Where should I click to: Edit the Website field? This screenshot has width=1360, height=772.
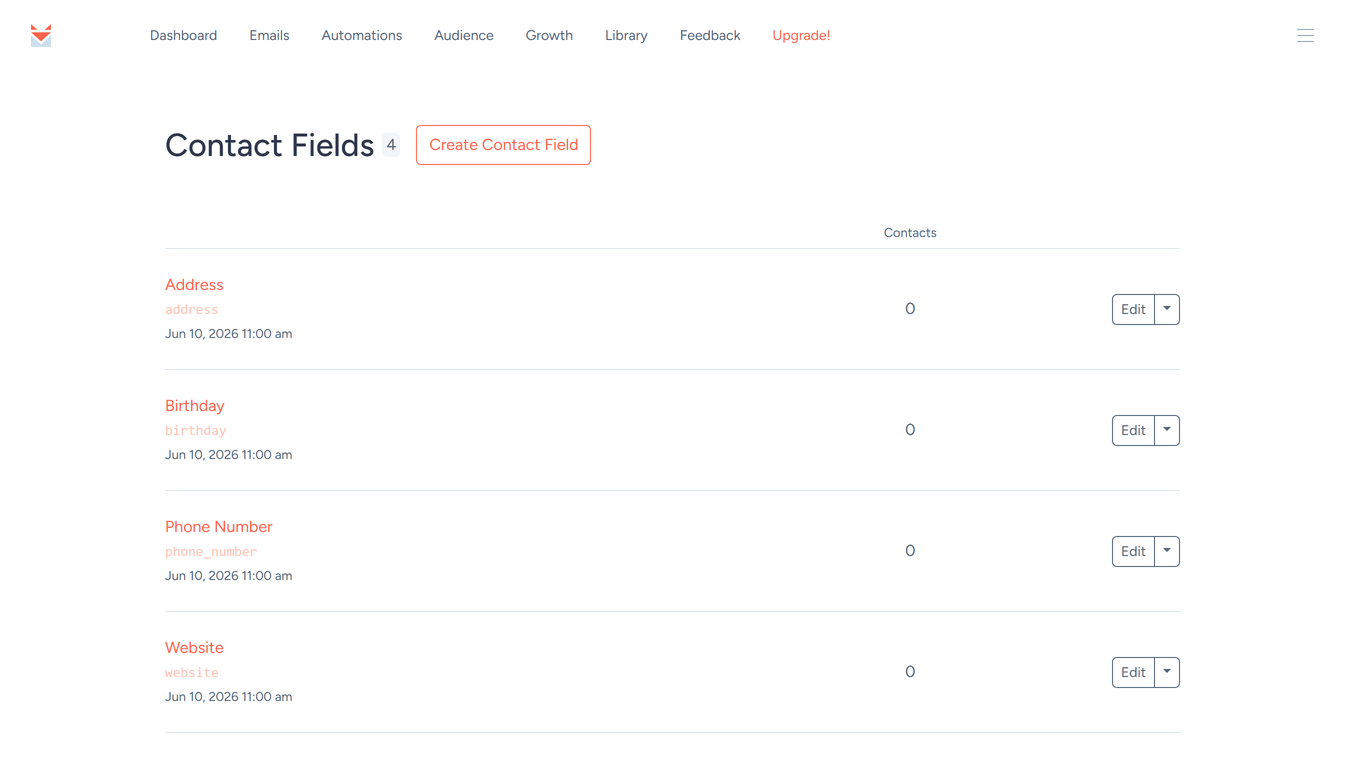pyautogui.click(x=1133, y=673)
